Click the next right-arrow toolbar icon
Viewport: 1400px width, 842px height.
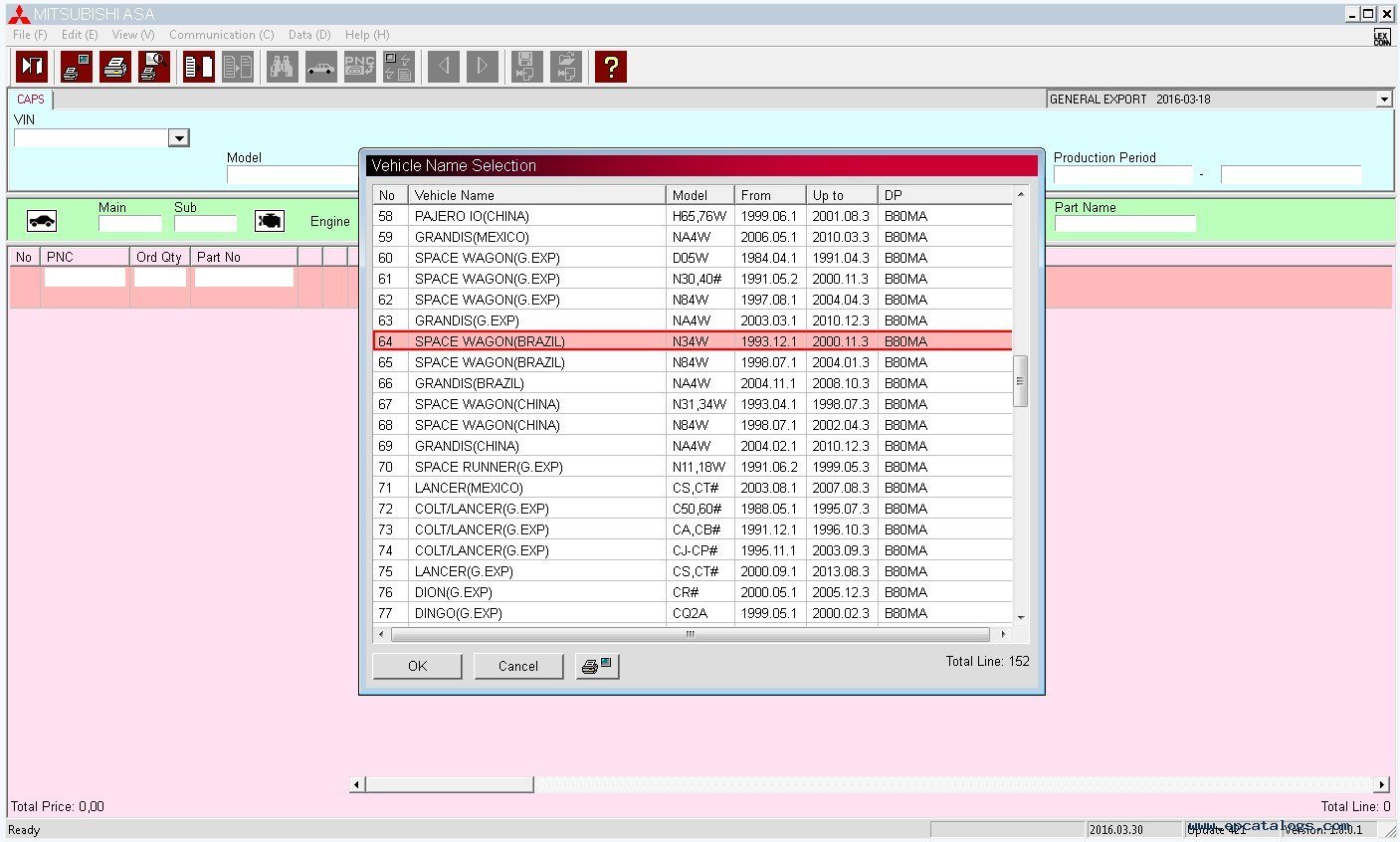(x=483, y=67)
